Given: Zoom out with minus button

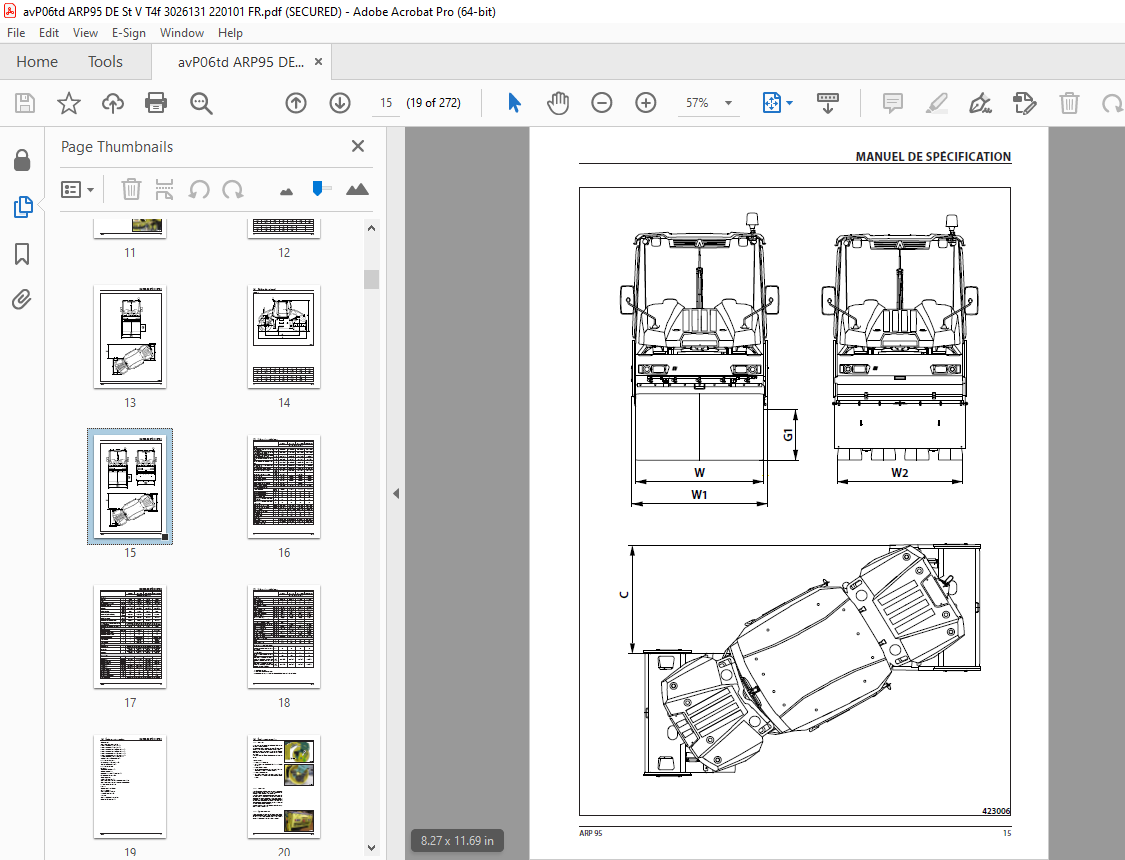Looking at the screenshot, I should coord(602,103).
